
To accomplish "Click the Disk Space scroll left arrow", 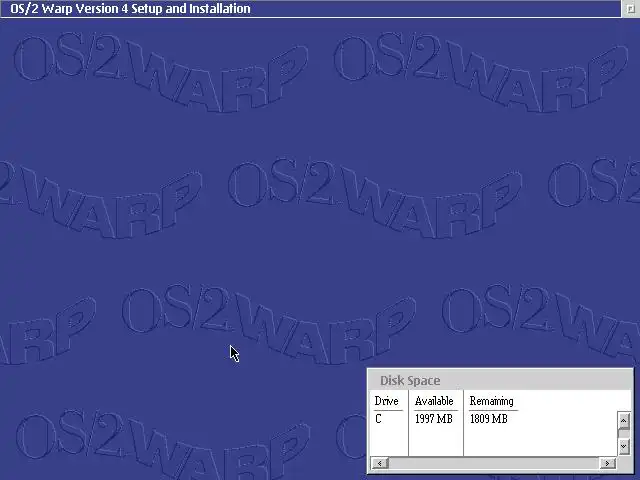I will click(x=380, y=463).
